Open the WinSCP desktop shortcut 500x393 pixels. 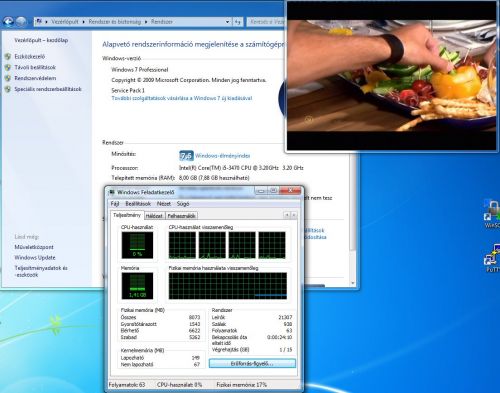point(492,214)
